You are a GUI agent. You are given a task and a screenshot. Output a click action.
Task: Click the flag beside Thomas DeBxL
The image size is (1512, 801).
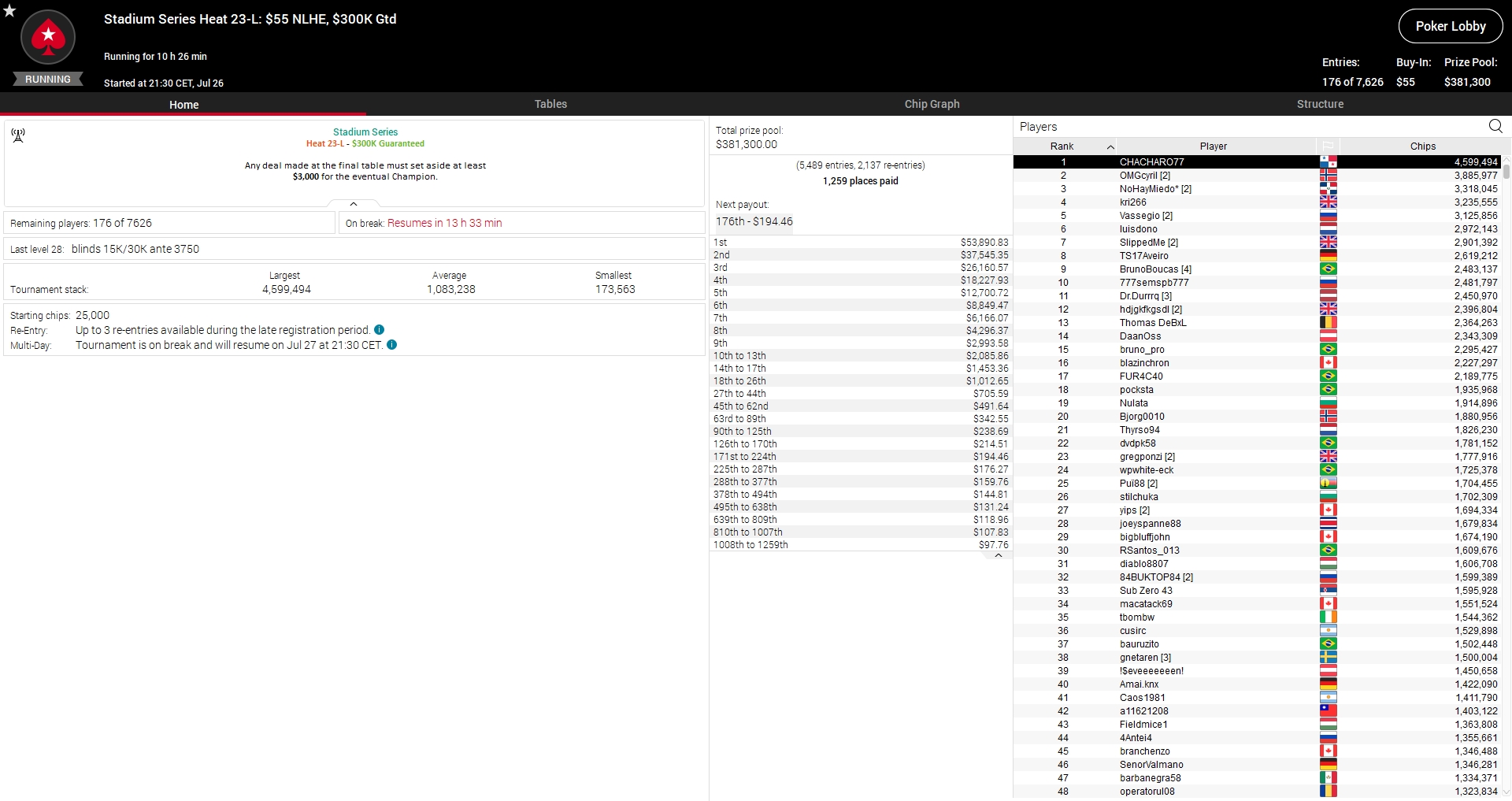tap(1329, 323)
